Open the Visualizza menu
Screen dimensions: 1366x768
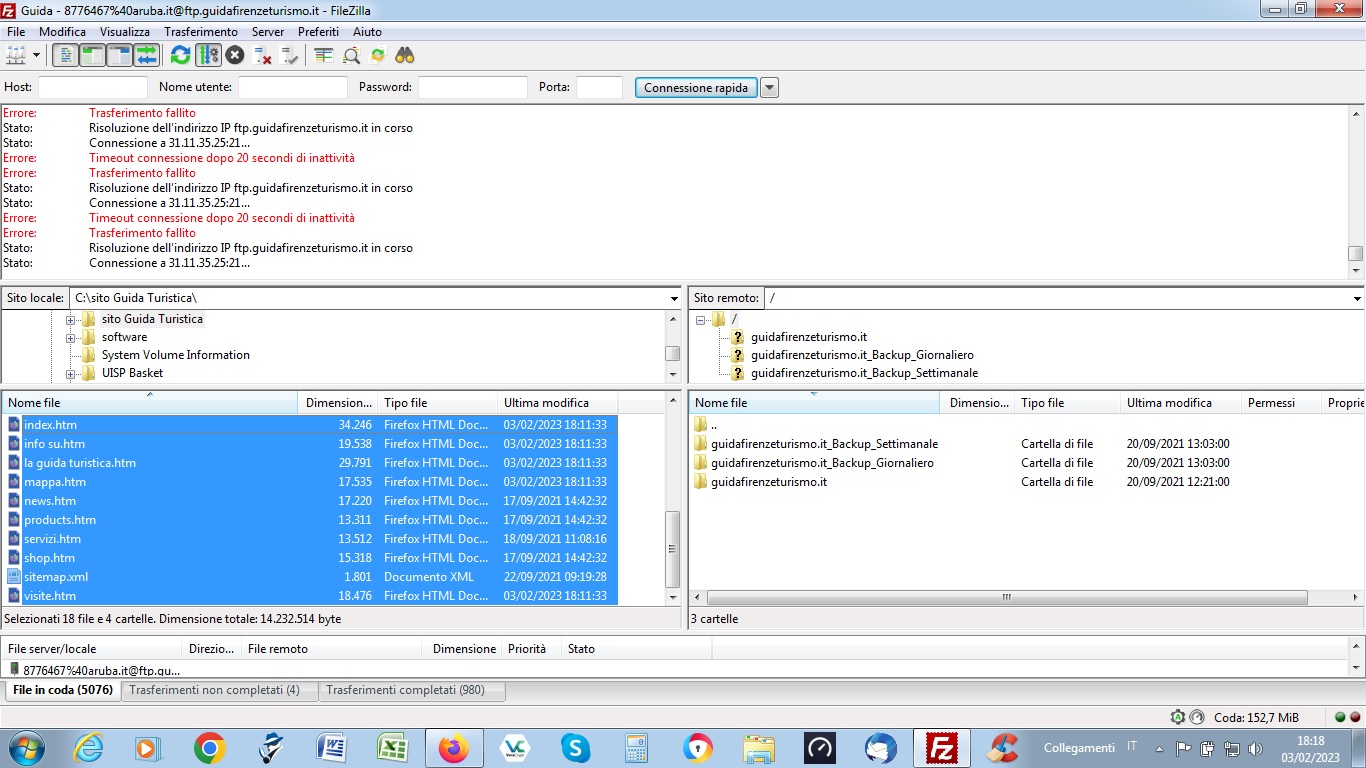tap(125, 32)
